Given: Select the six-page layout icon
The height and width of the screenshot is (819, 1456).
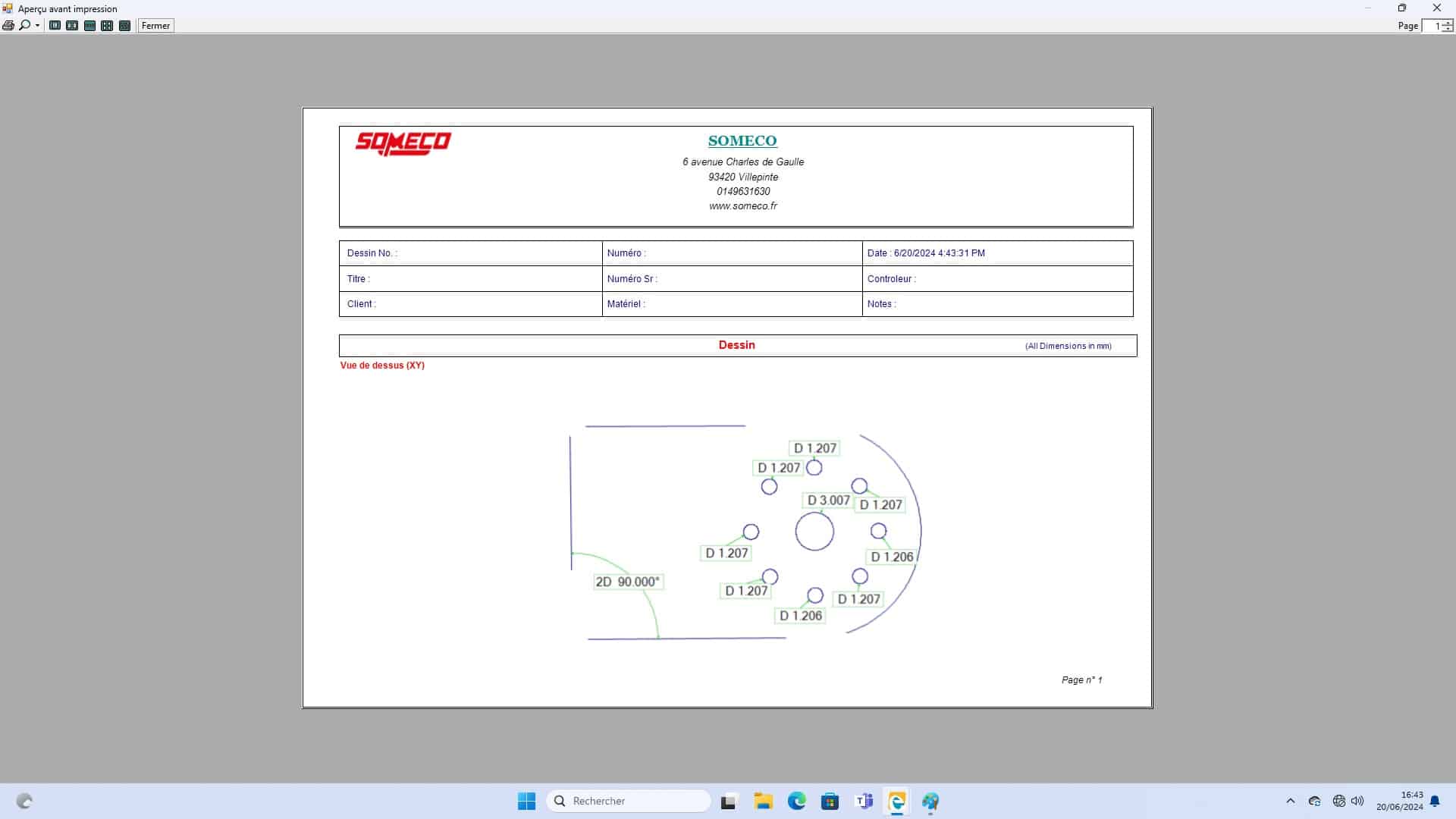Looking at the screenshot, I should coord(125,26).
